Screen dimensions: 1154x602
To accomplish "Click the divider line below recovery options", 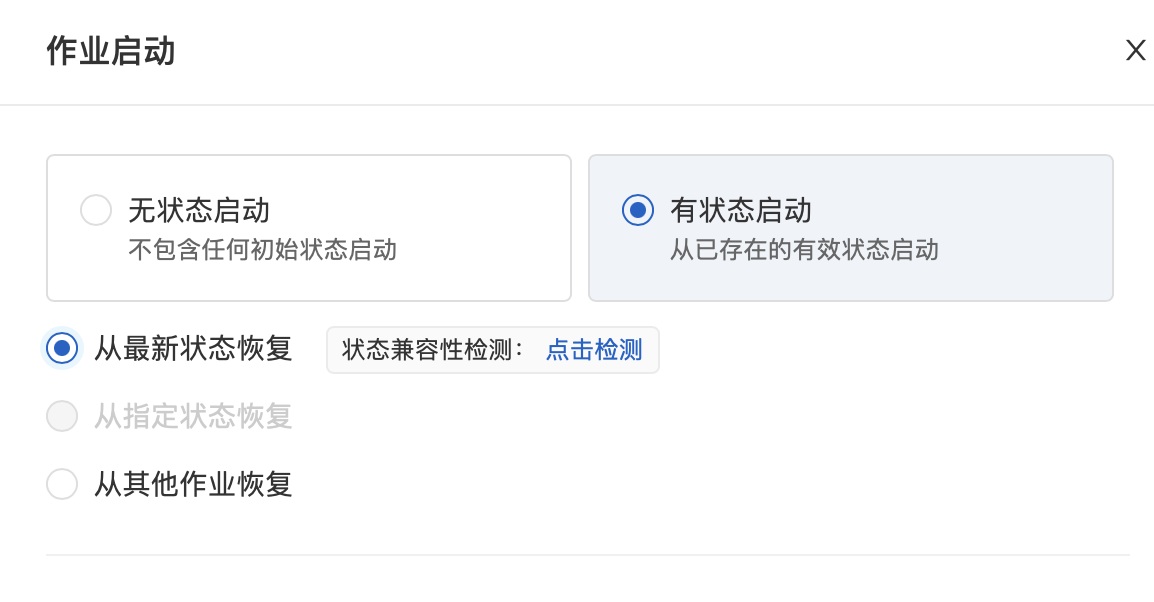I will 588,555.
